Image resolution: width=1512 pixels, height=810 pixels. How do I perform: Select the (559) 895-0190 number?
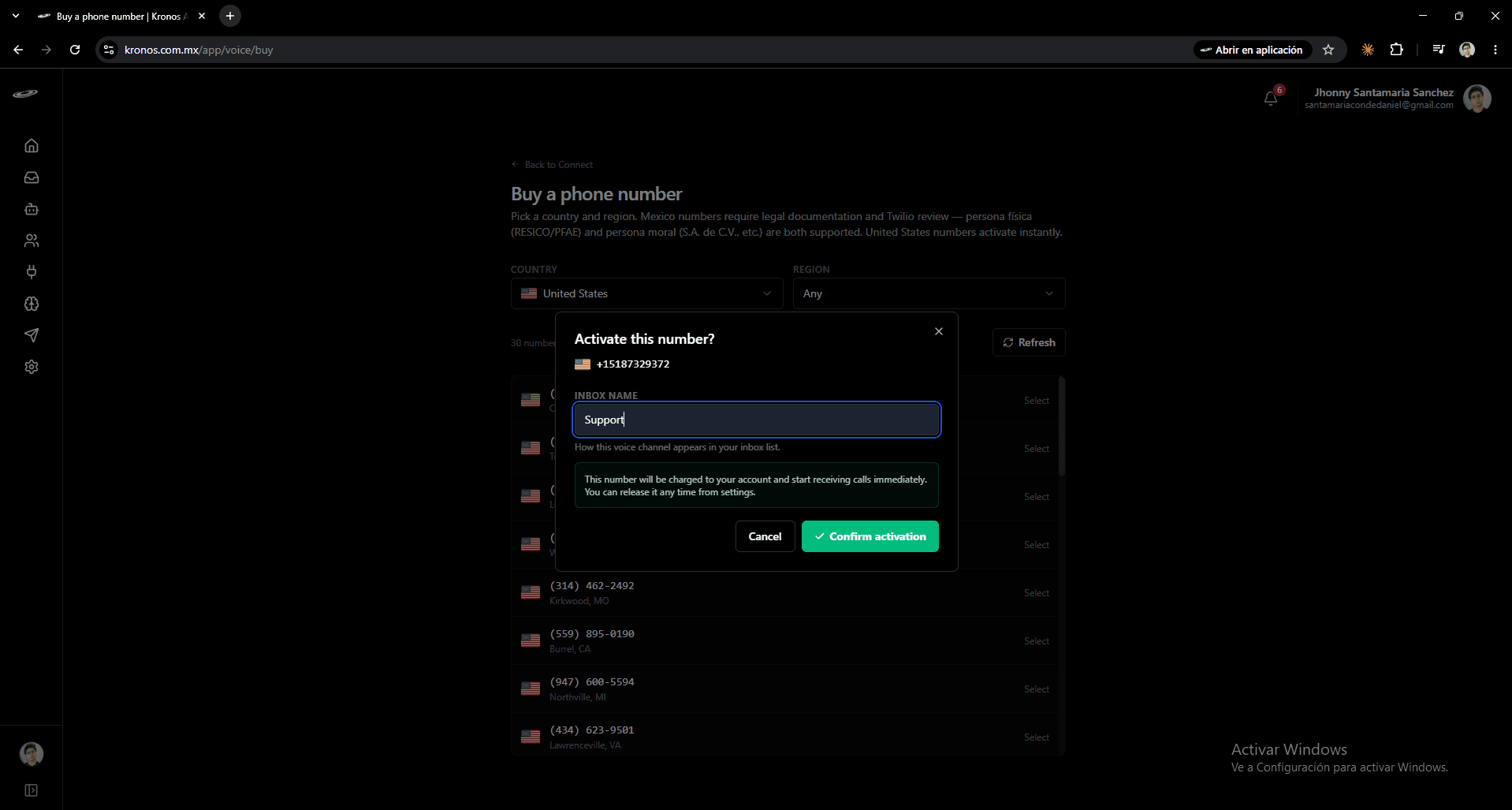click(x=1037, y=641)
